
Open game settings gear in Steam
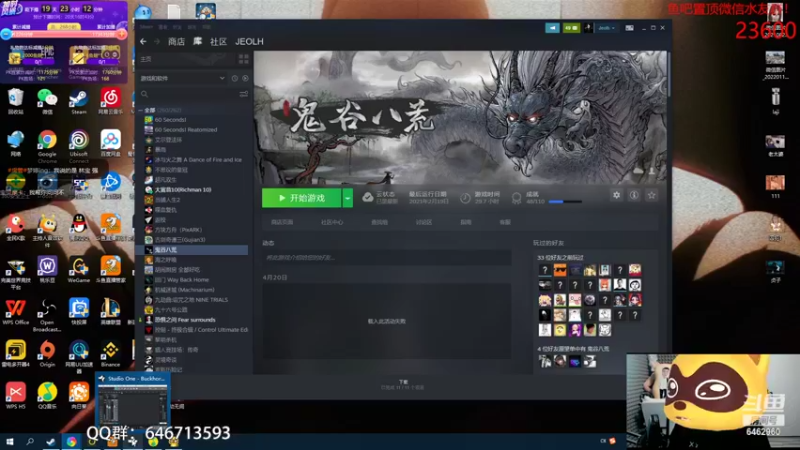[616, 195]
